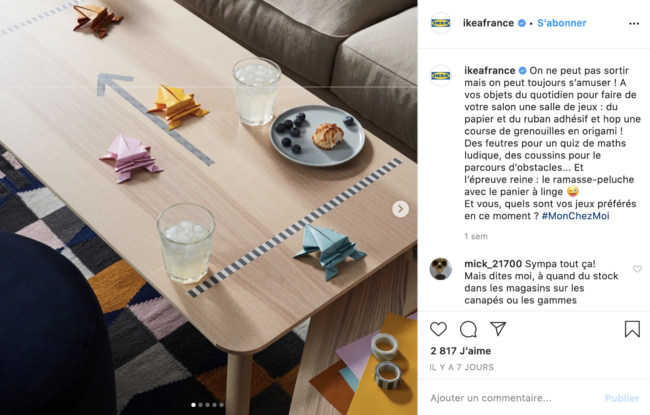Focus Ajouter un commentaire field
650x415 pixels.
[x=514, y=398]
